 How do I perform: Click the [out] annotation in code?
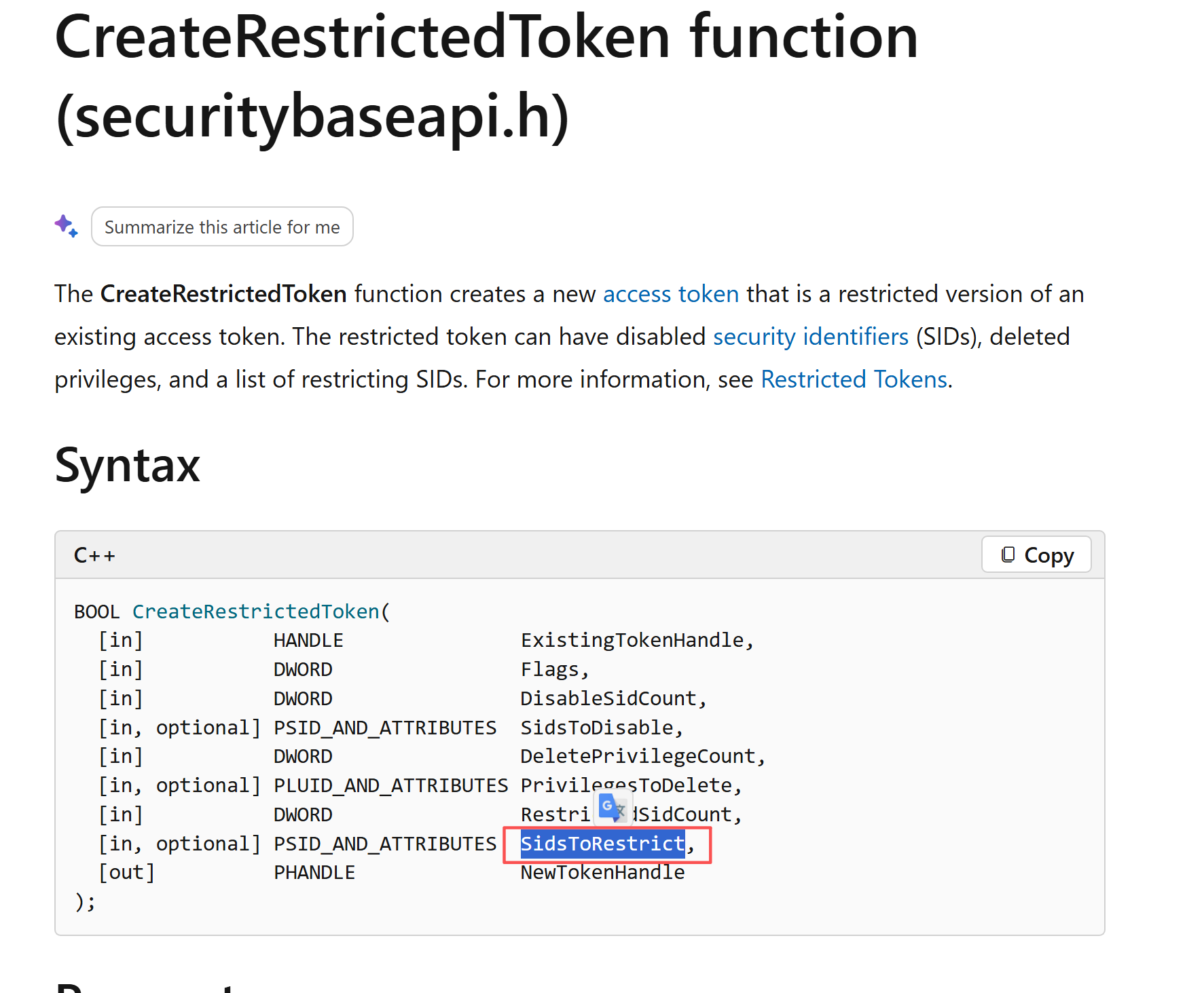(127, 872)
